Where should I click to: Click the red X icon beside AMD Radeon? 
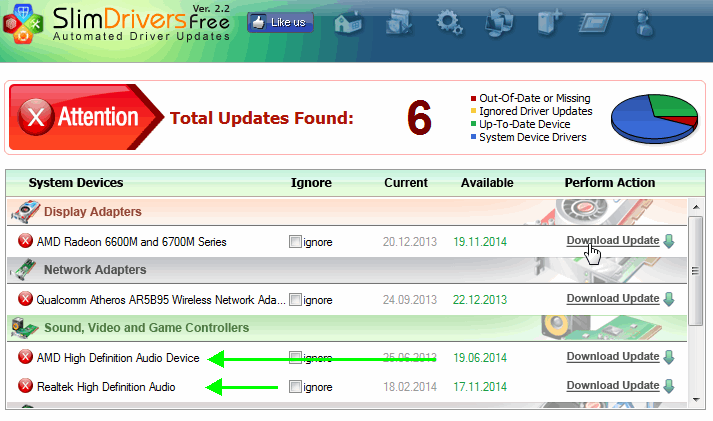25,241
